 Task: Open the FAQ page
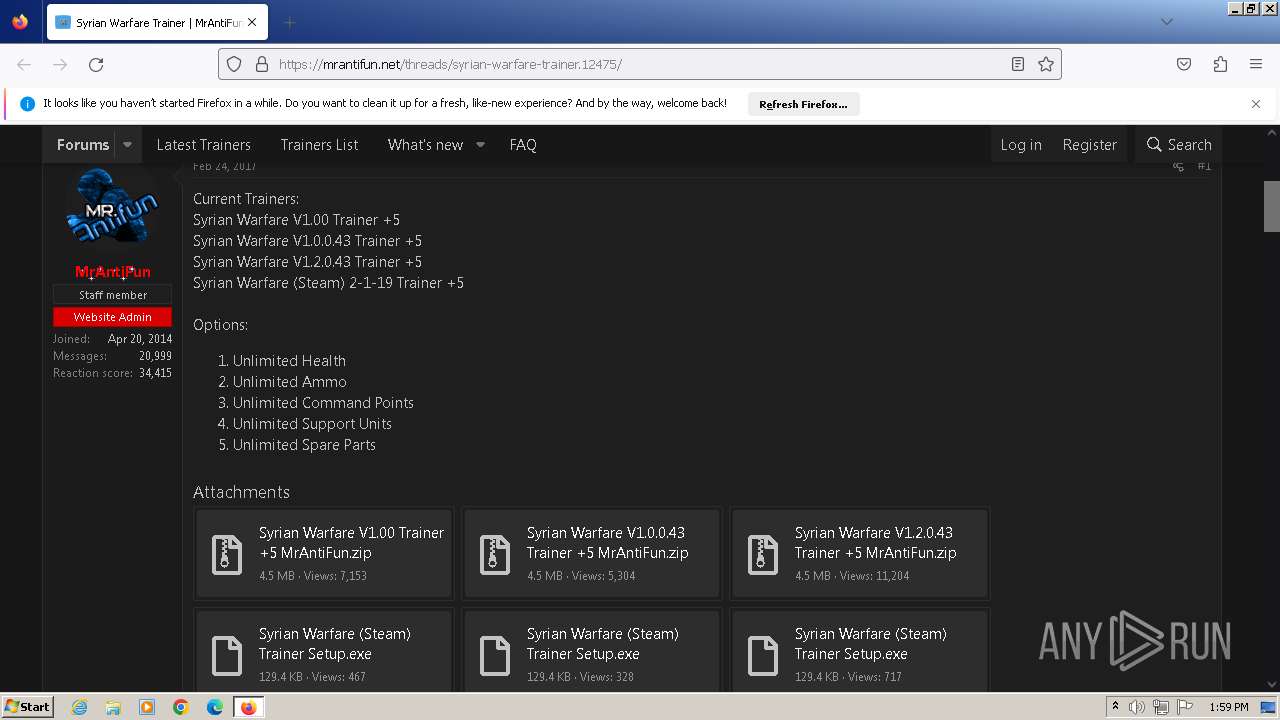[x=523, y=145]
